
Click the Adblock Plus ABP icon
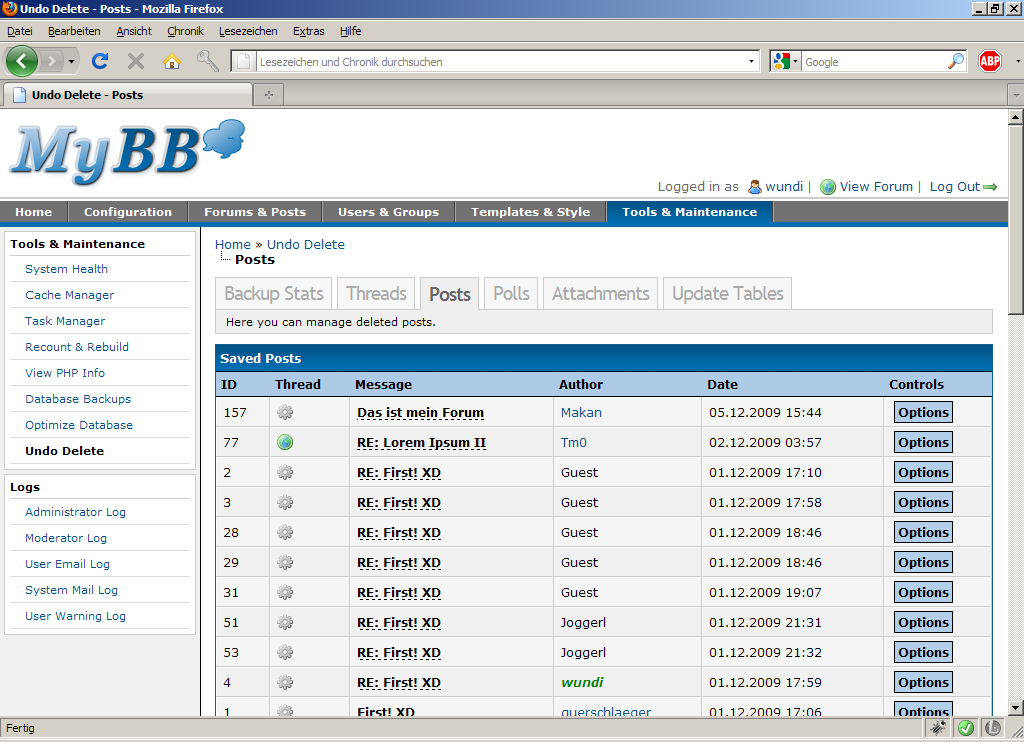coord(990,61)
